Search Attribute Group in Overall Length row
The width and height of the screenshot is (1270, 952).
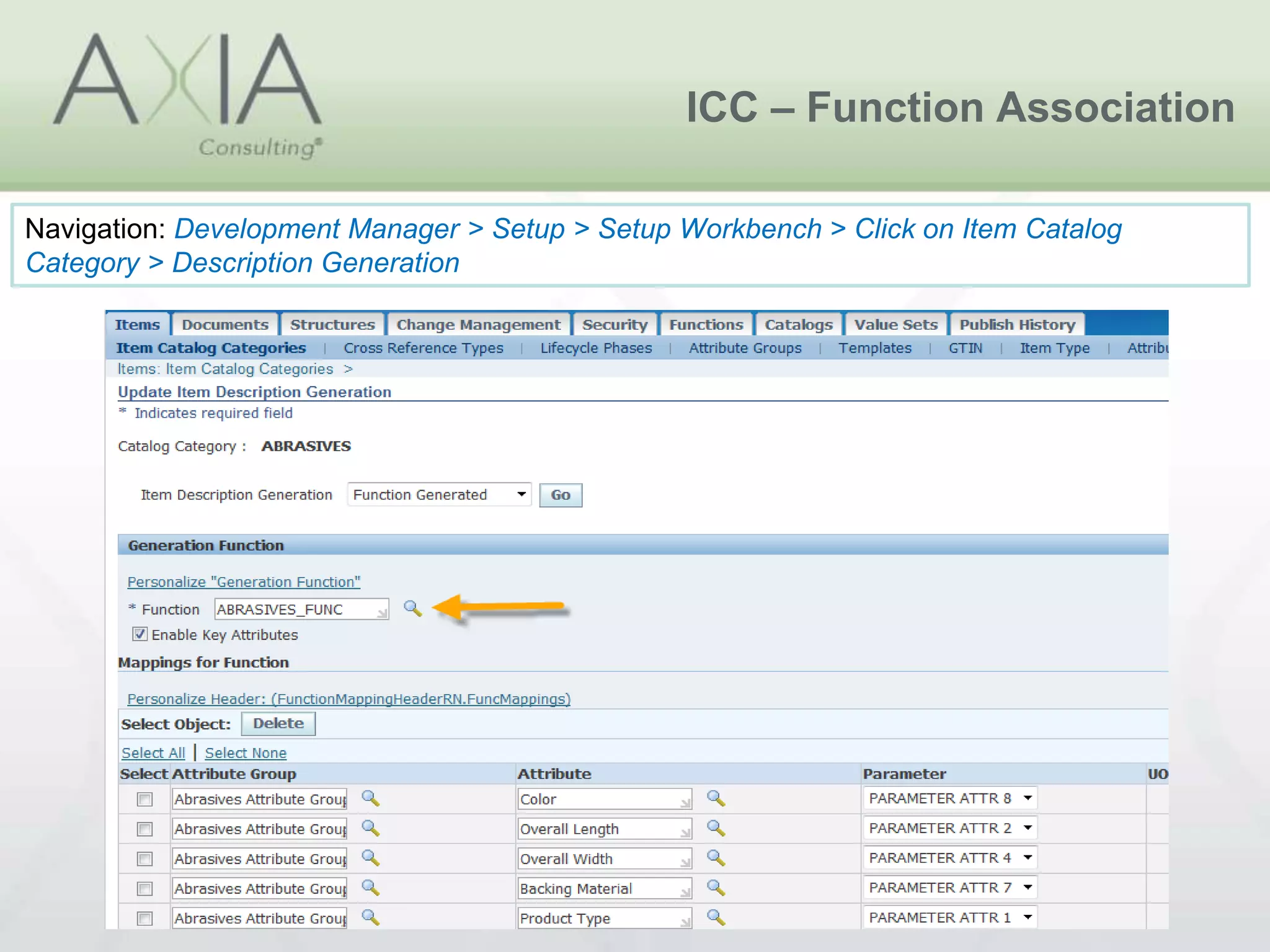tap(370, 828)
